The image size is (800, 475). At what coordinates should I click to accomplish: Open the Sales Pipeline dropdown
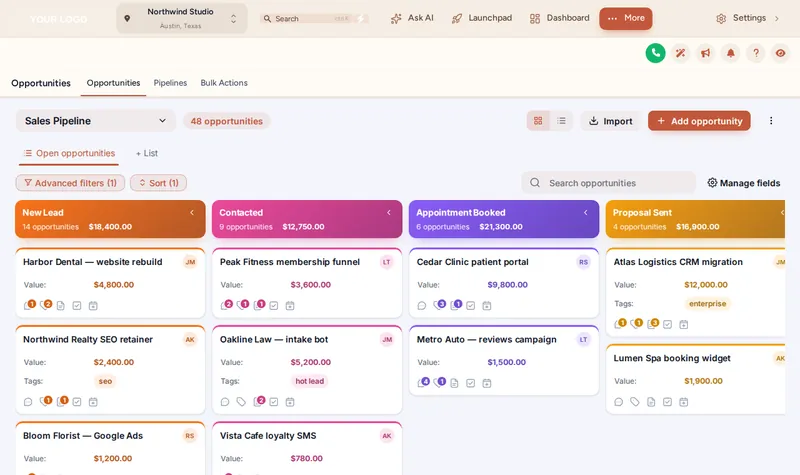95,121
